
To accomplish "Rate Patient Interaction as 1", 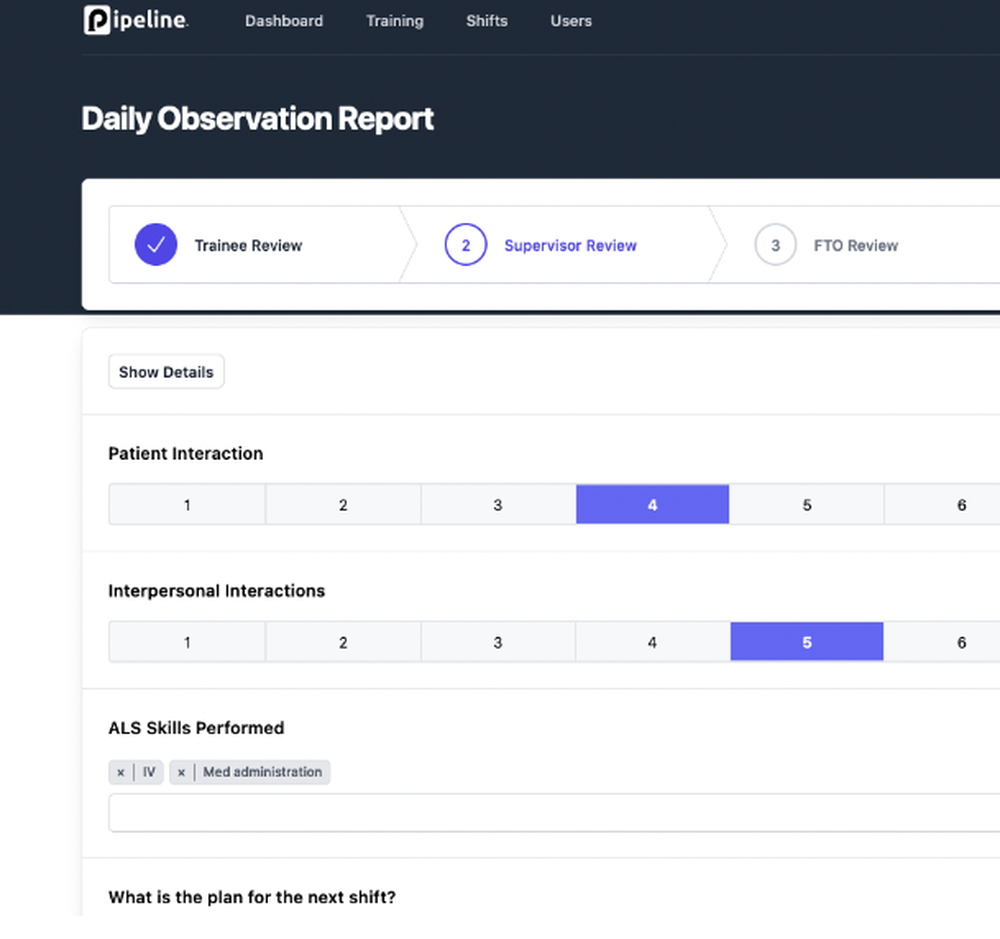I will (x=187, y=505).
